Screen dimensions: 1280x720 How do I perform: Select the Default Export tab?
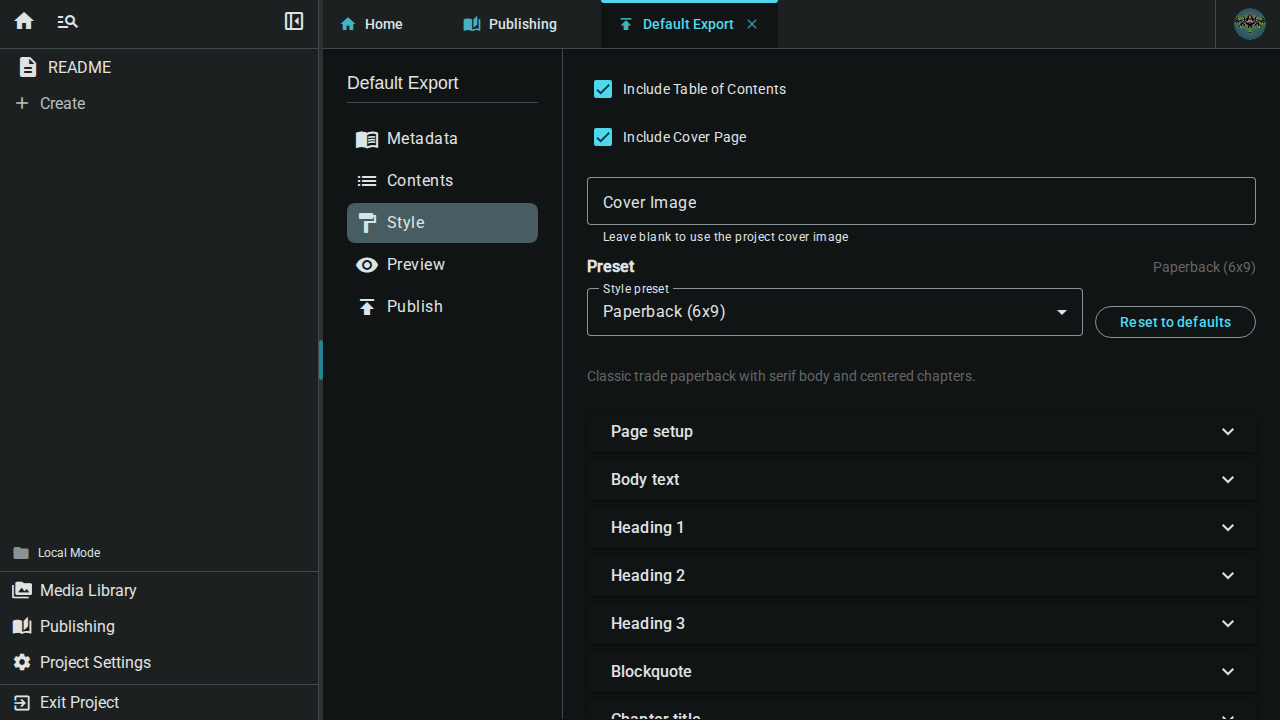[689, 24]
